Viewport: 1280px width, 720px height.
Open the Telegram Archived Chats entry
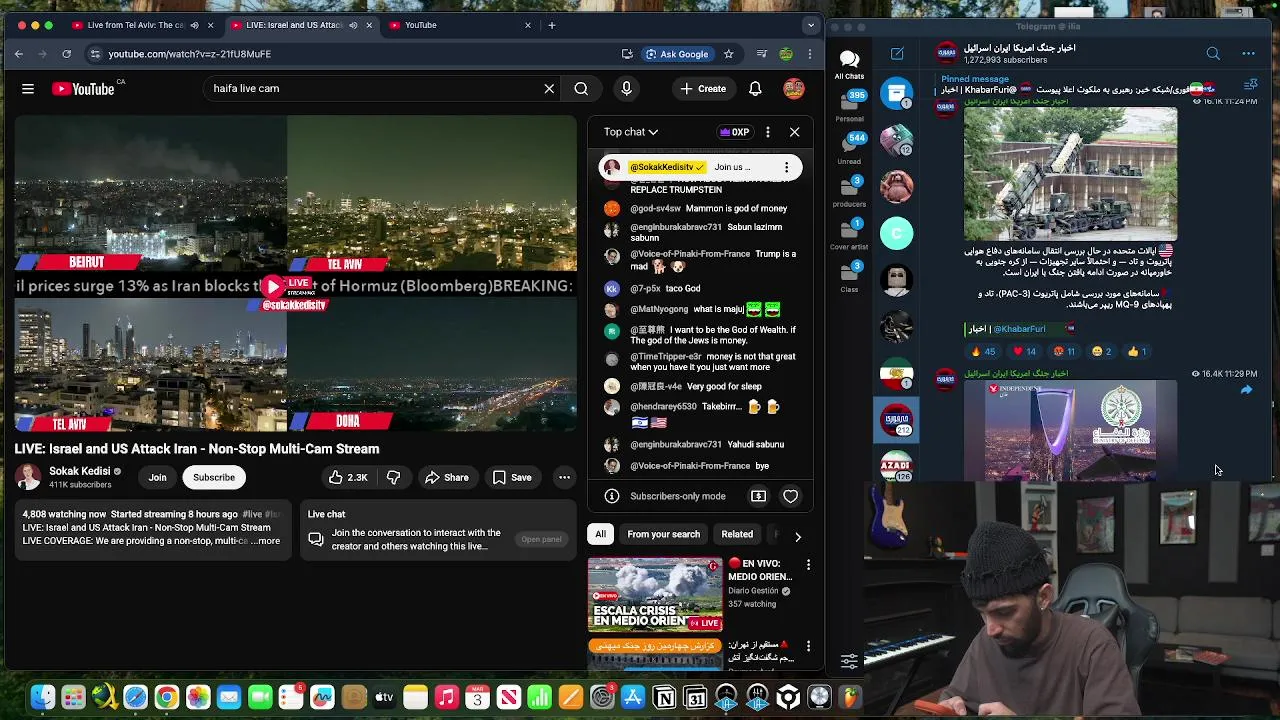(896, 92)
